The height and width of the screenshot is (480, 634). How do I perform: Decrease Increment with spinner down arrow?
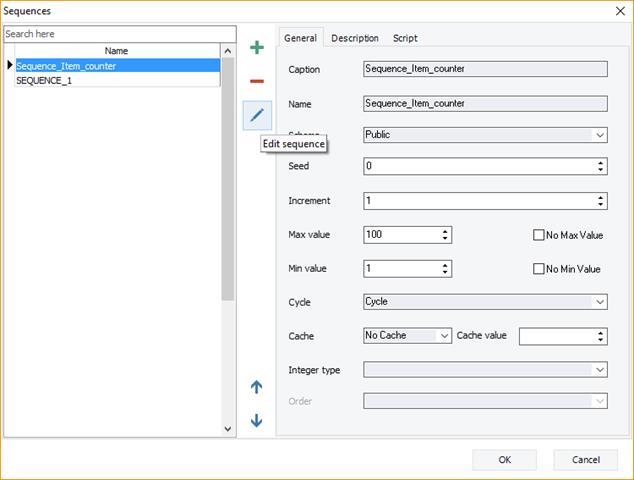coord(600,205)
